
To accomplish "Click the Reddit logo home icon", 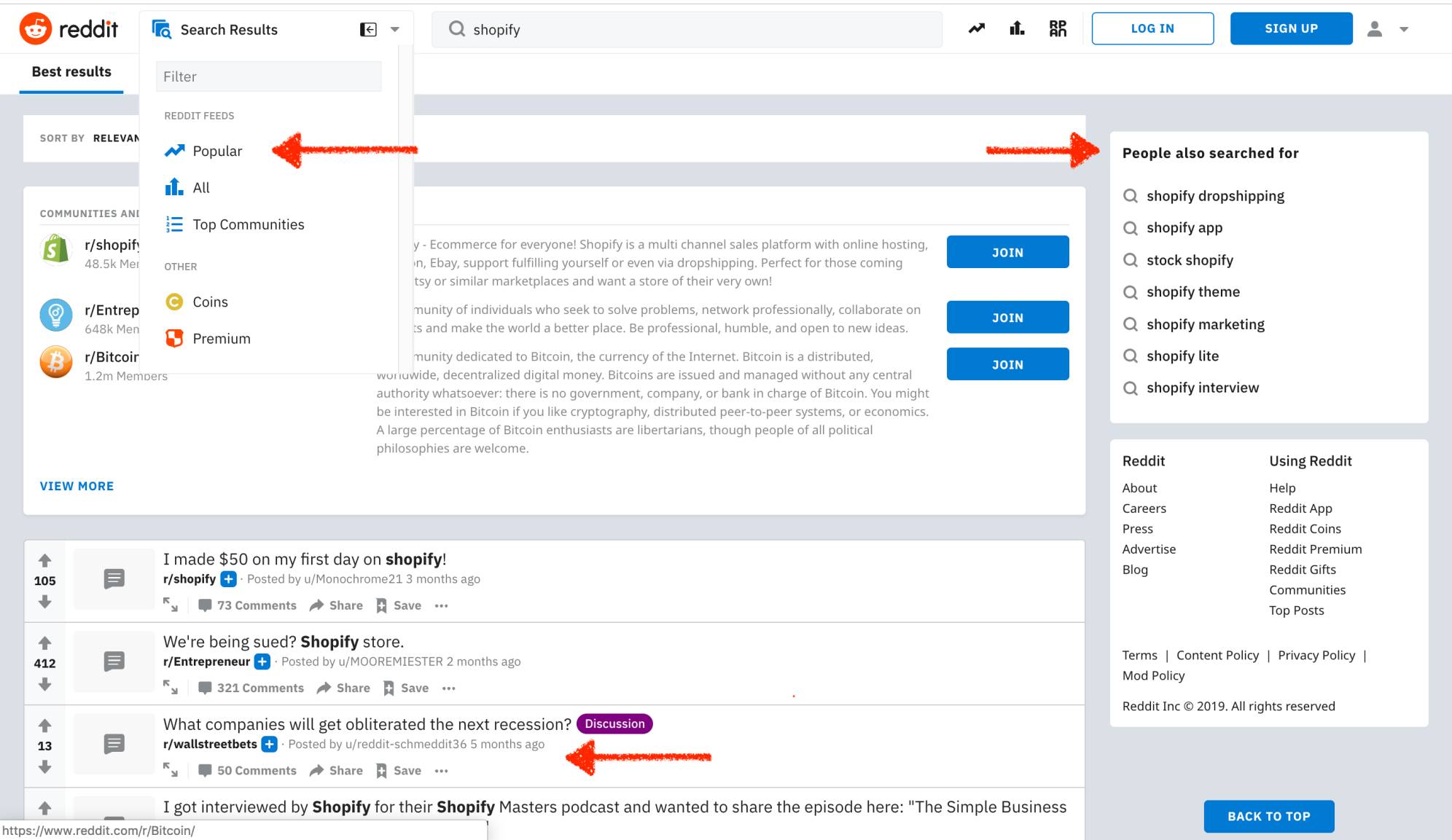I will click(36, 29).
